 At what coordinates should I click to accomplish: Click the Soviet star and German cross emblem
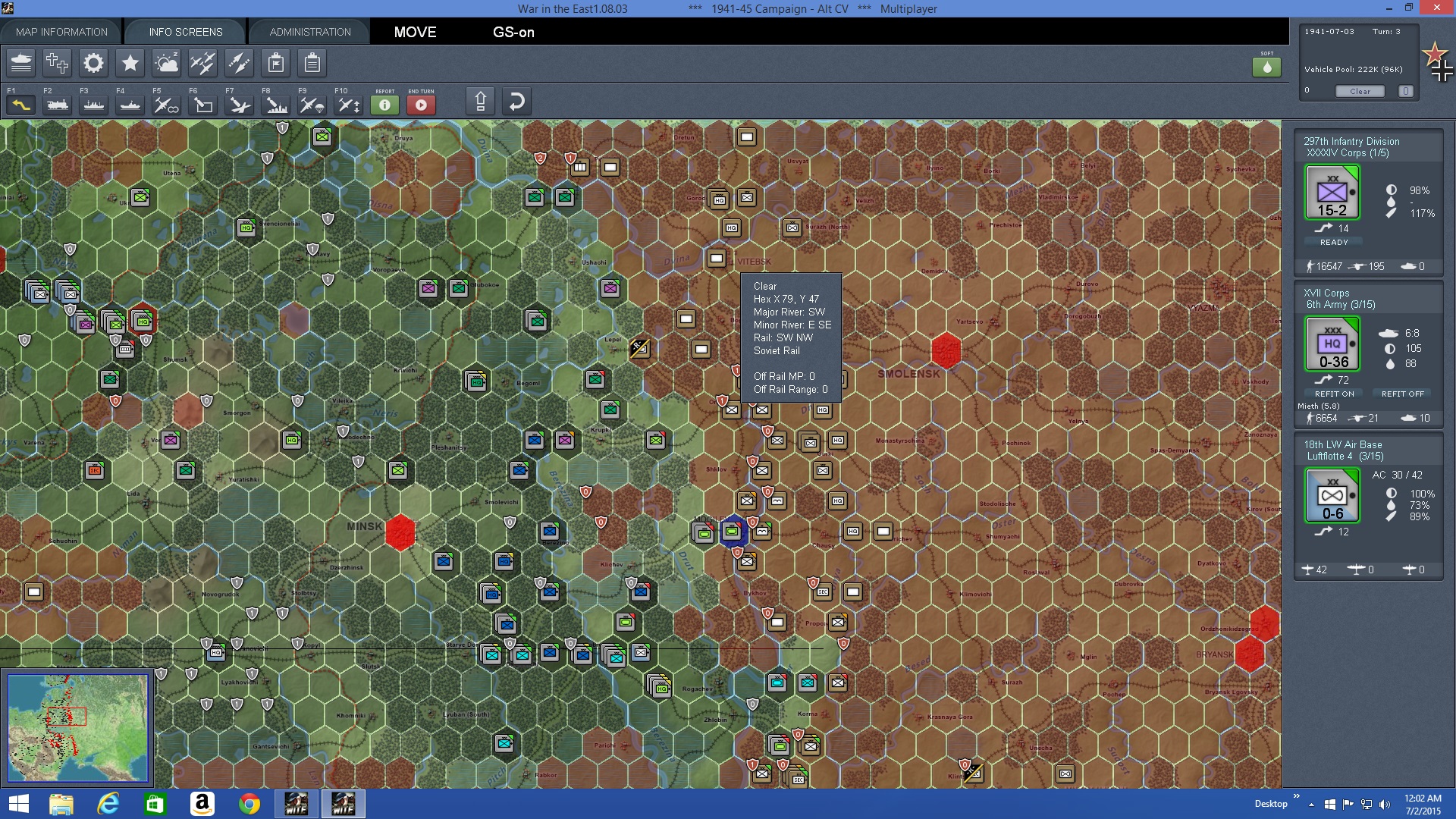(x=1438, y=62)
